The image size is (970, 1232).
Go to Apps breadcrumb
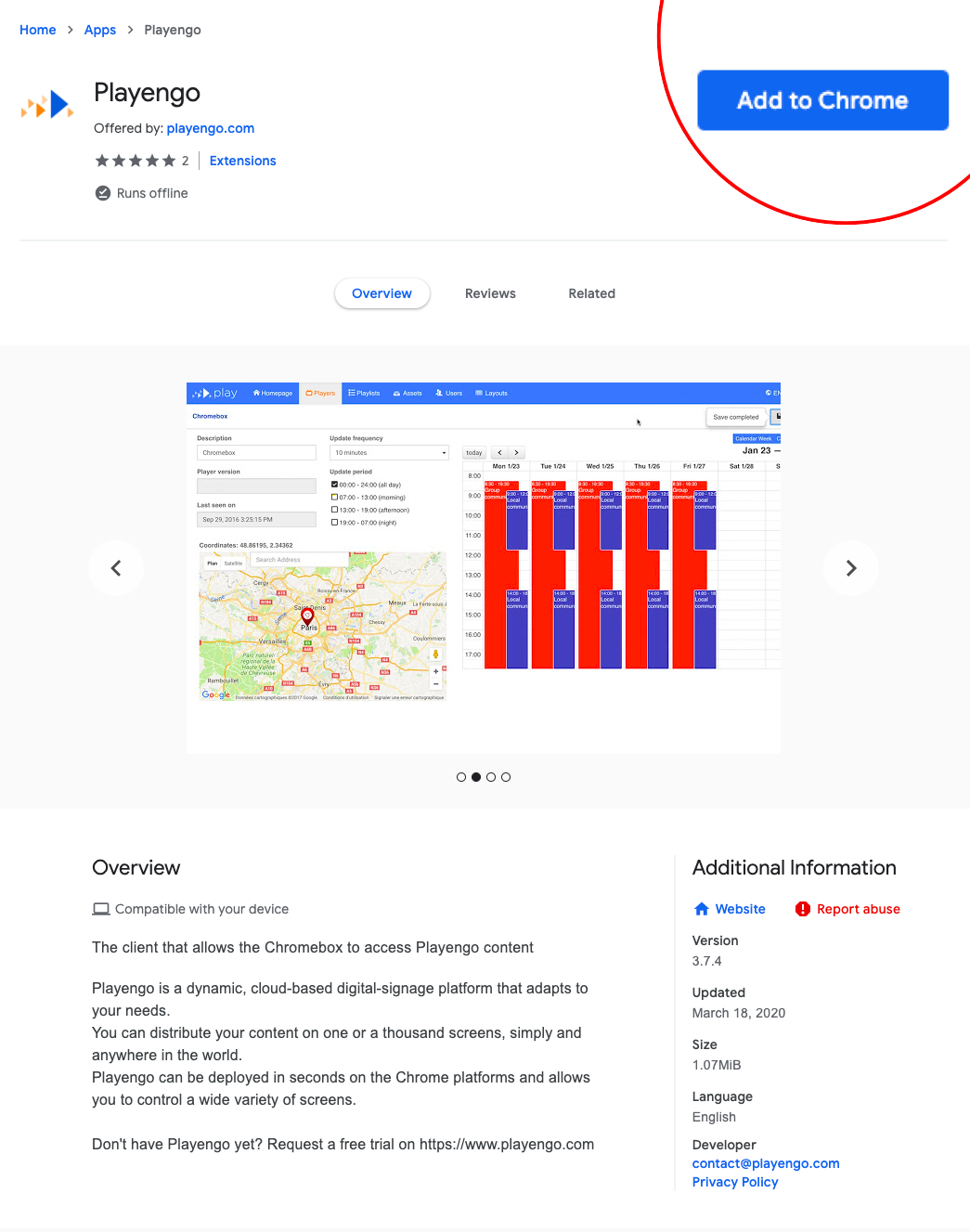[100, 30]
